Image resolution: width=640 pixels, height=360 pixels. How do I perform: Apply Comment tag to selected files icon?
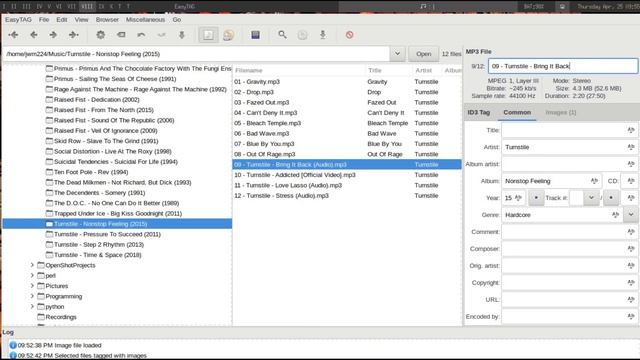[631, 232]
